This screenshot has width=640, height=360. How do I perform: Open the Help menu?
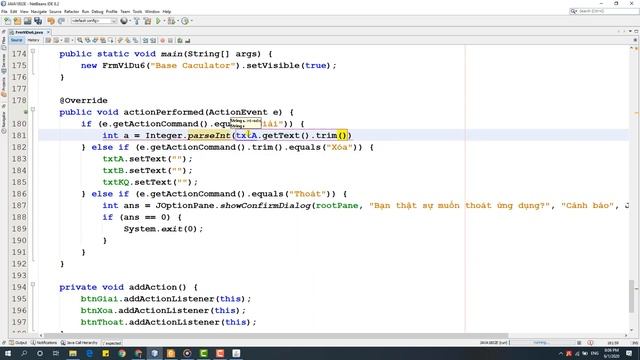(167, 11)
